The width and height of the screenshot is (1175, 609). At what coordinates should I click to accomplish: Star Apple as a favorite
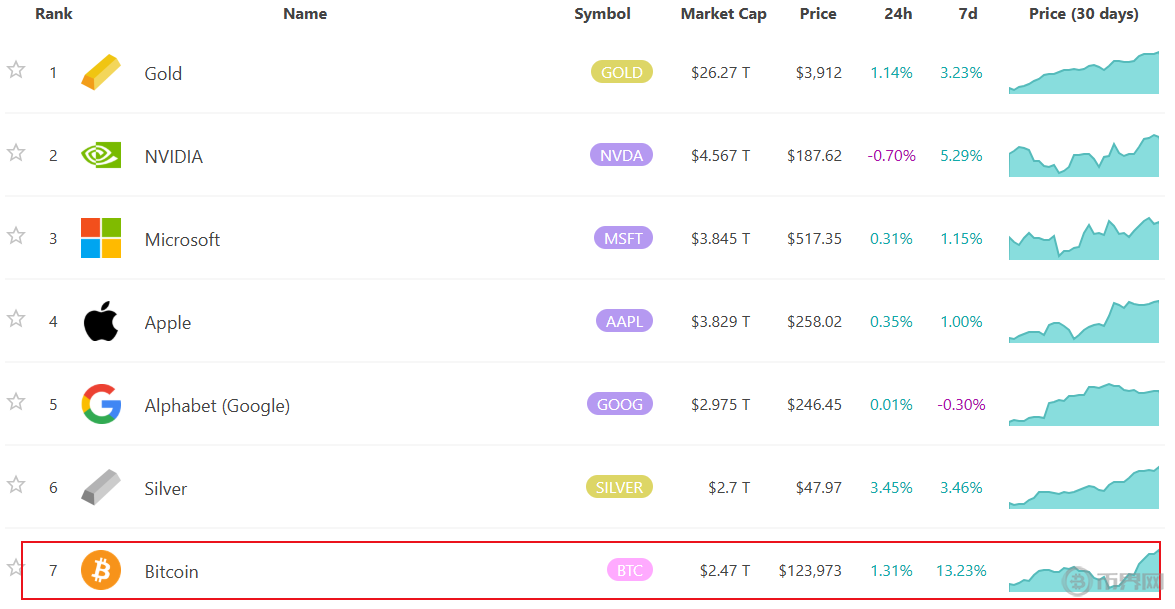tap(16, 319)
